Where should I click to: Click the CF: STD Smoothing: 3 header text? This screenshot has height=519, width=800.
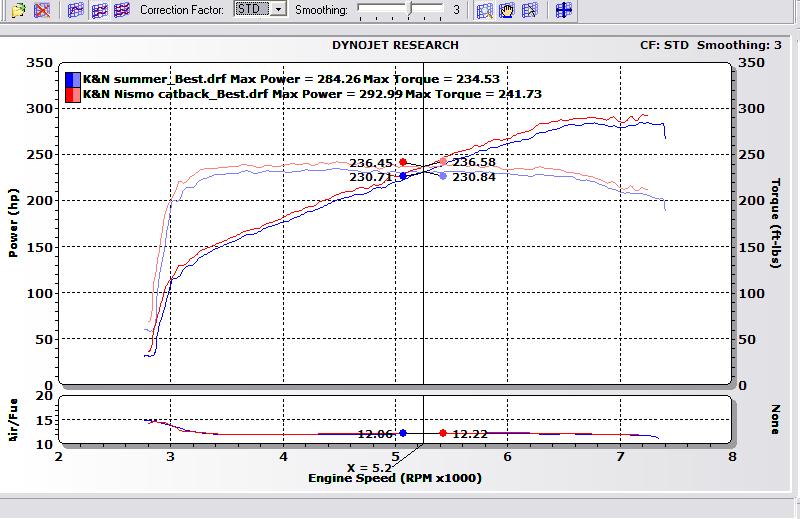pos(711,45)
